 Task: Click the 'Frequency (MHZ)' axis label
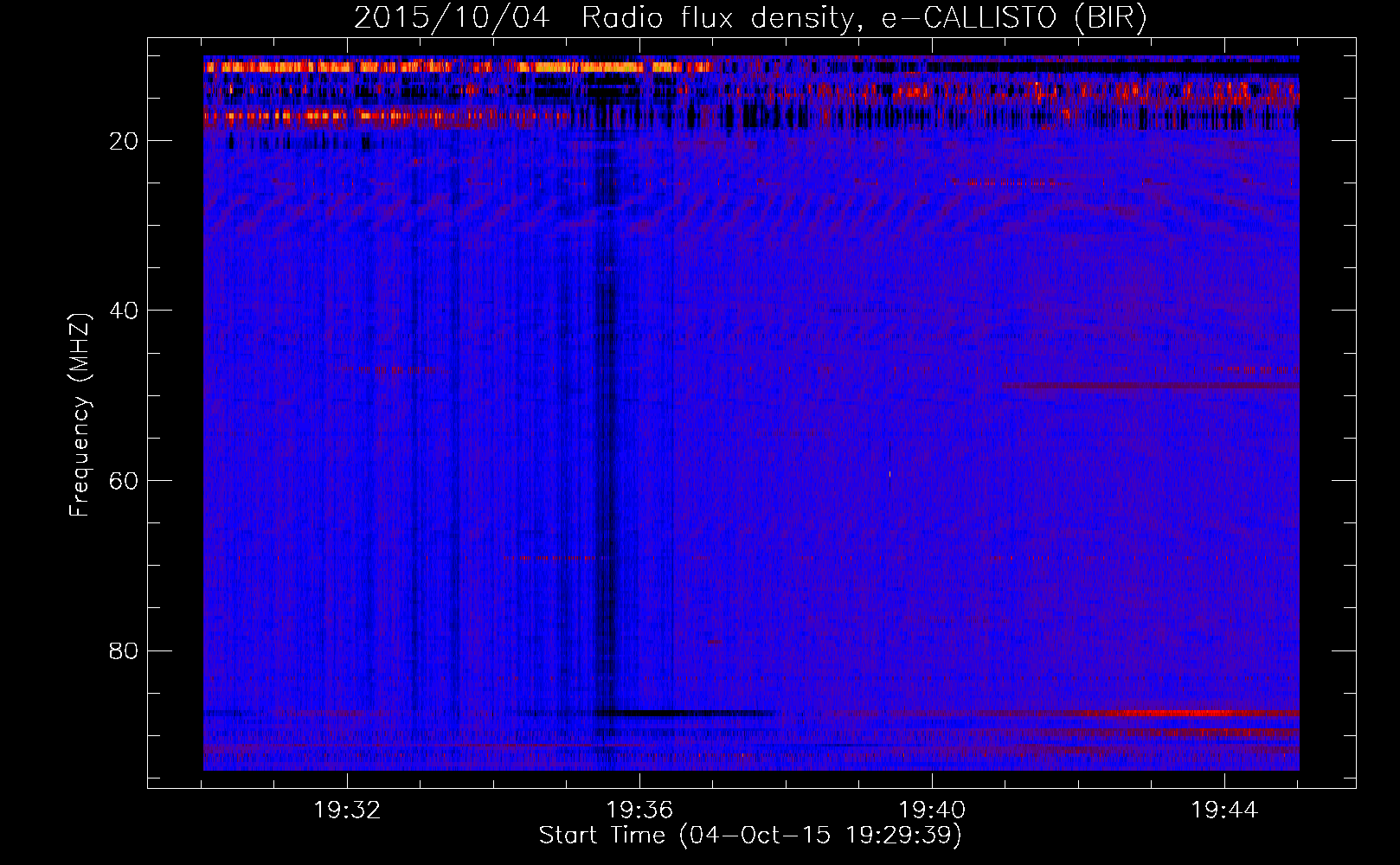click(x=79, y=415)
